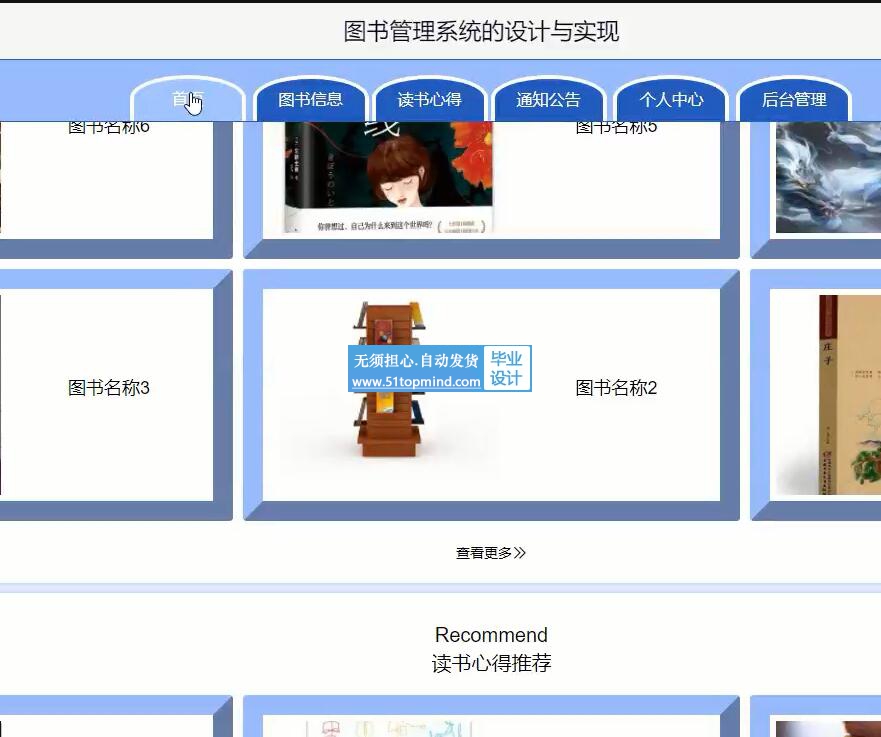The image size is (881, 737).
Task: Open the 个人中心 tab
Action: [x=671, y=99]
